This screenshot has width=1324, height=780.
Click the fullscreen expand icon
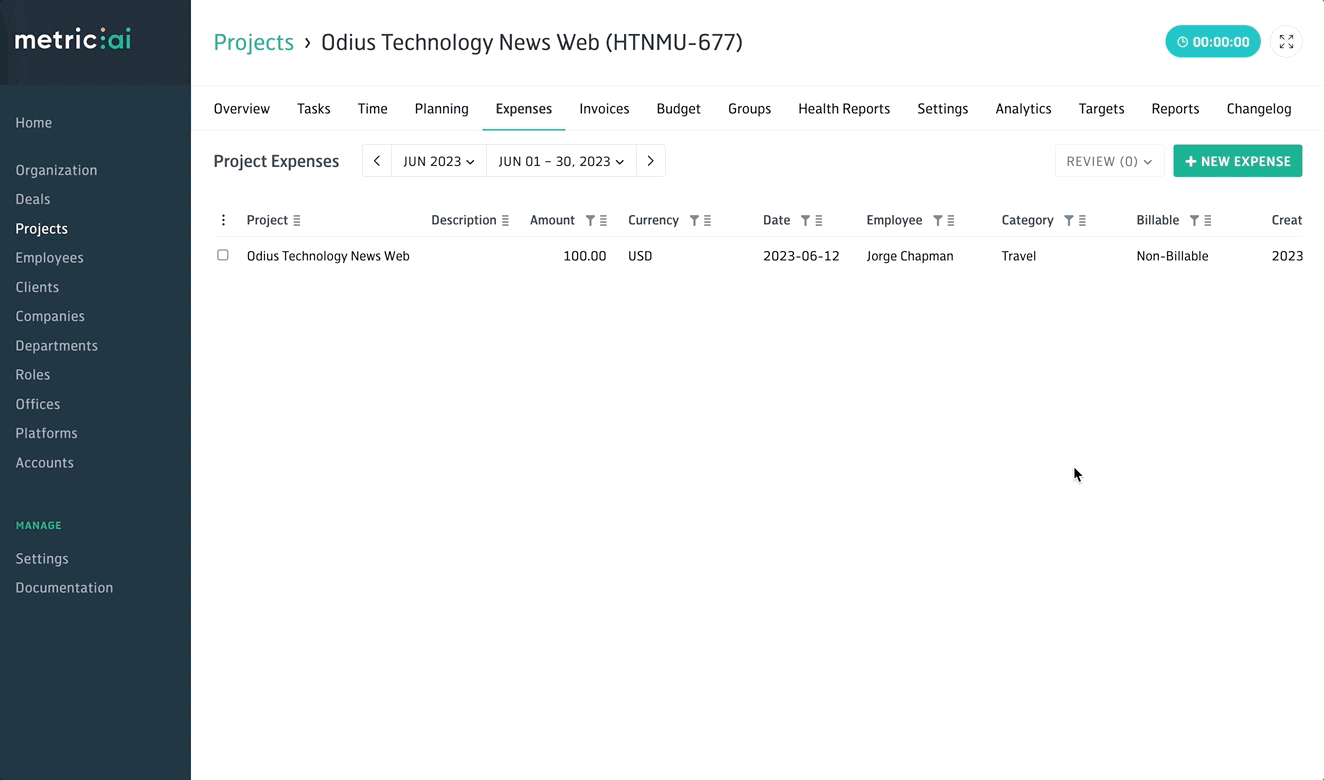point(1286,42)
